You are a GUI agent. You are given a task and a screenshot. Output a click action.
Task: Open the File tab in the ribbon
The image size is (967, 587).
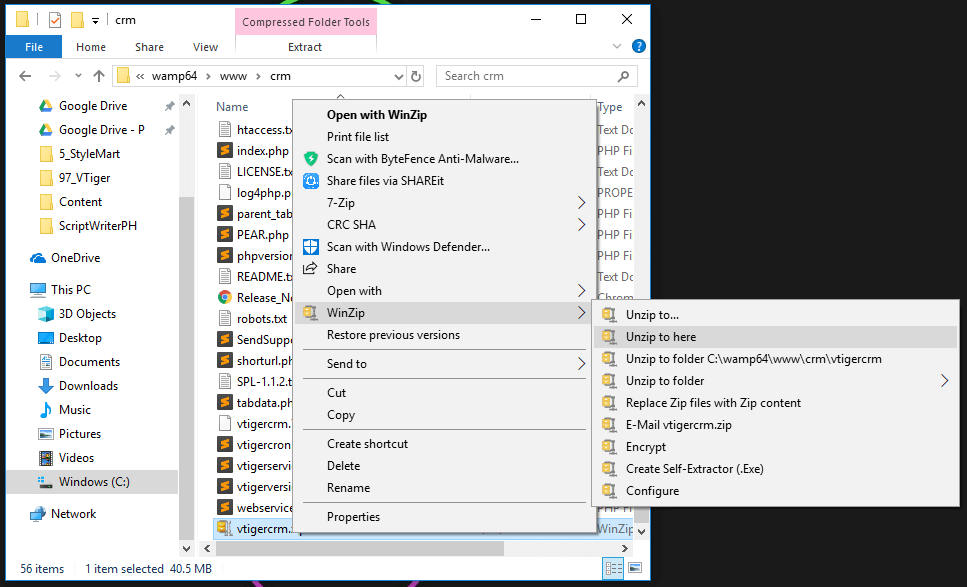coord(33,47)
